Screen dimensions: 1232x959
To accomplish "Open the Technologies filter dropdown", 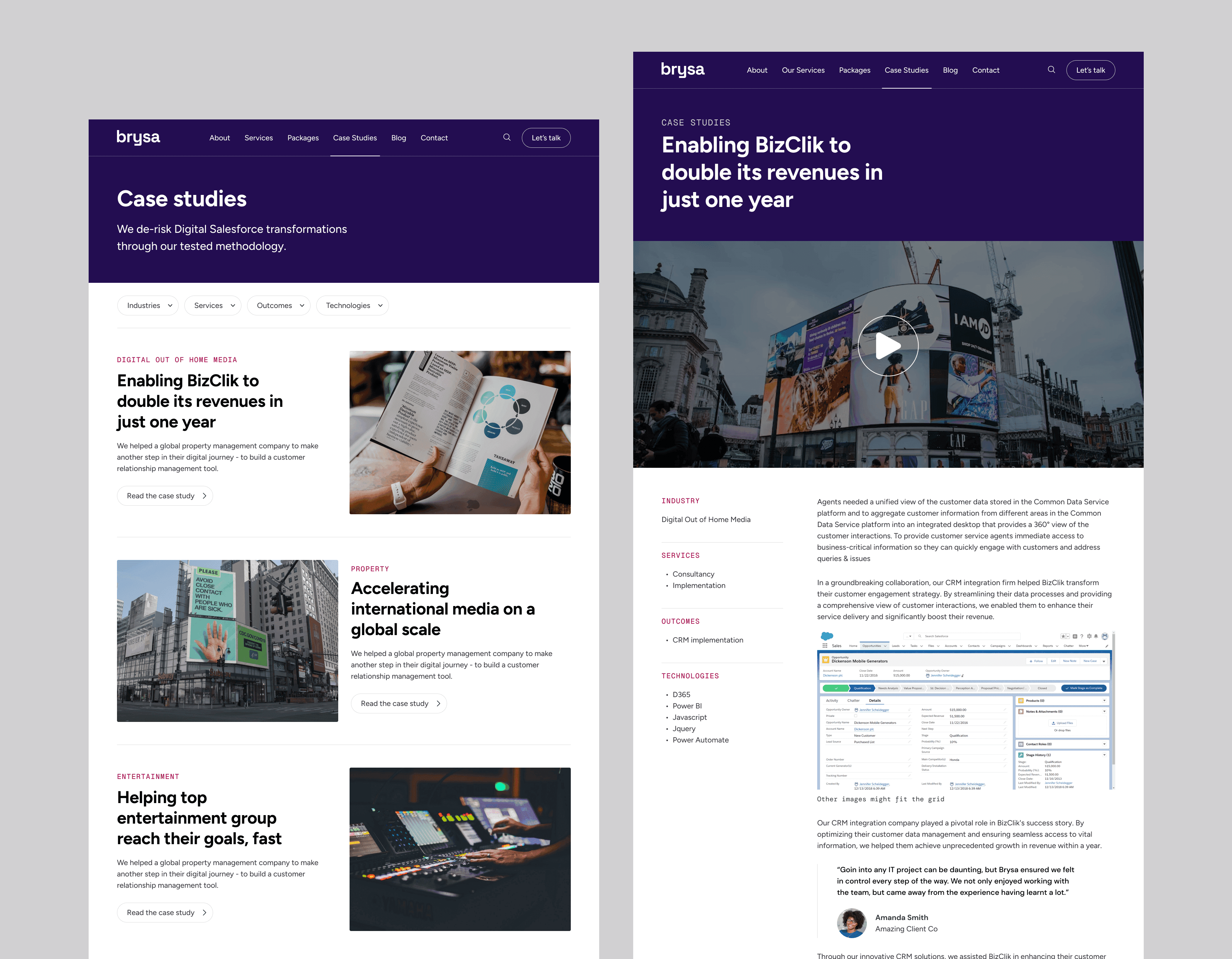I will [x=352, y=305].
